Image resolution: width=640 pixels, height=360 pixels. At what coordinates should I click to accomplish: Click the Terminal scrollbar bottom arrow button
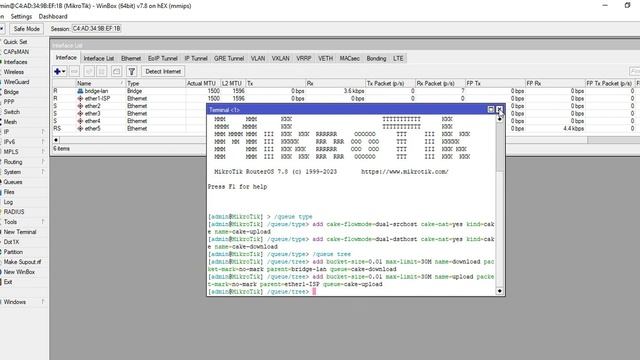coord(500,291)
